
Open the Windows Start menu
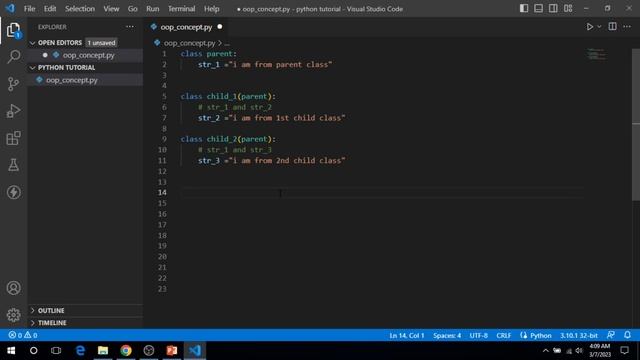click(11, 351)
